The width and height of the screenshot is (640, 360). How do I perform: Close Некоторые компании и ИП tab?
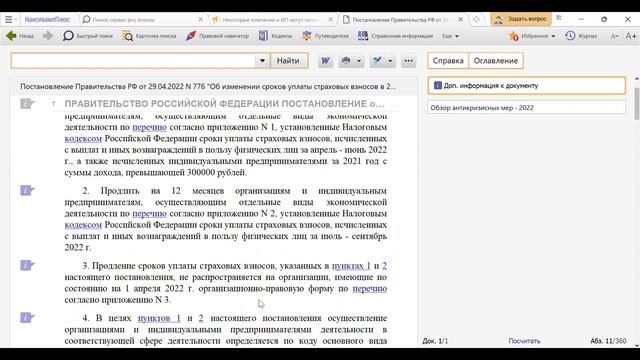click(x=331, y=19)
